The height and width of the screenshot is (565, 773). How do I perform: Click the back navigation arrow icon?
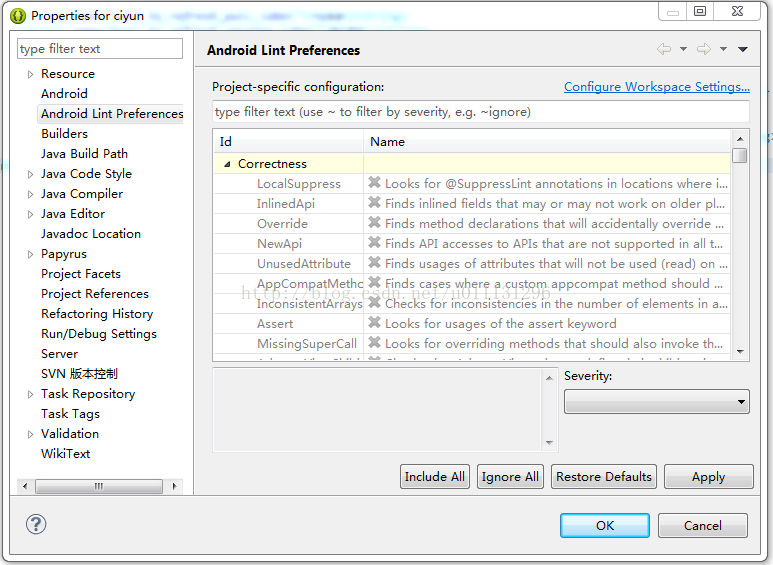(664, 49)
